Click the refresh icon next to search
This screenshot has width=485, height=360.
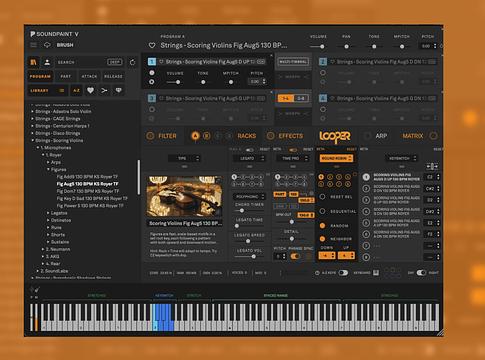132,62
